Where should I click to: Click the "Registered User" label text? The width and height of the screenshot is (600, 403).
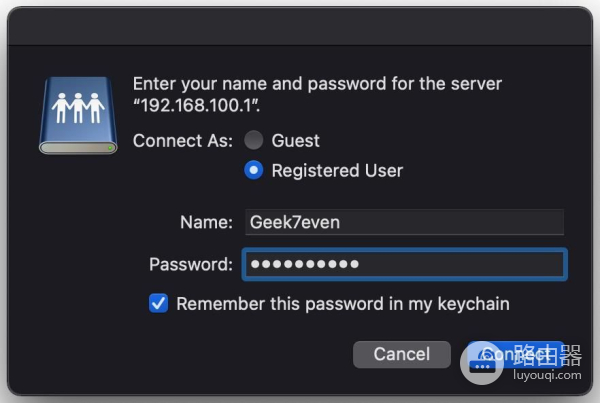337,170
